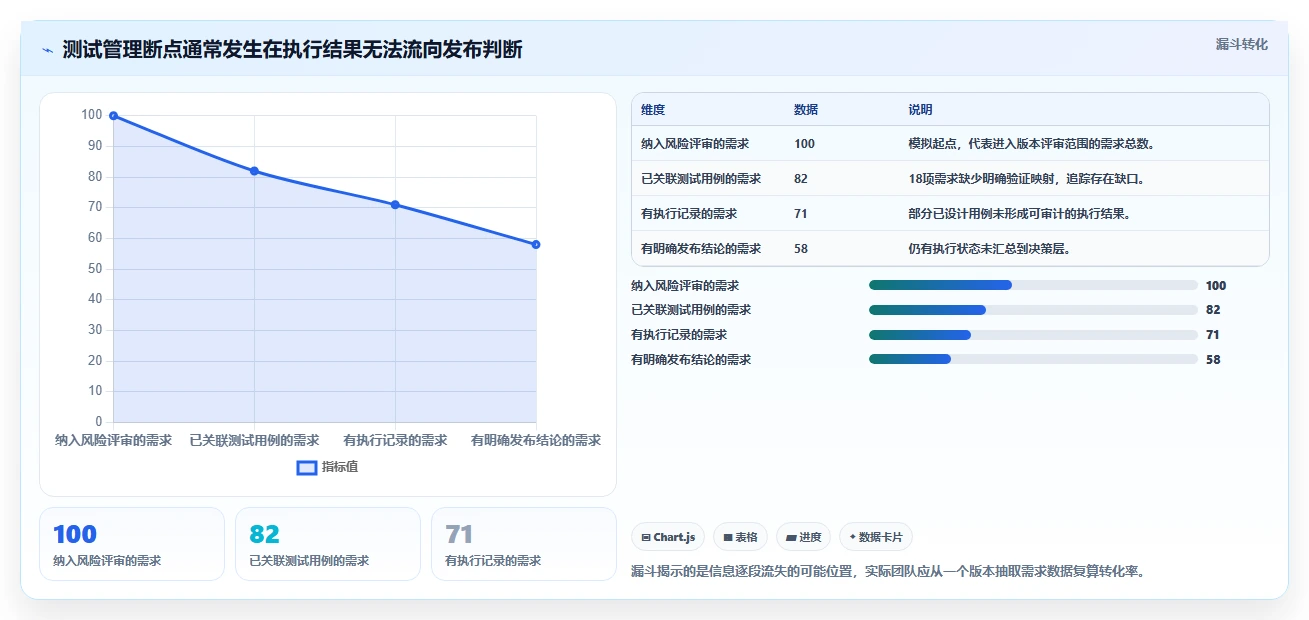Click table value 100 in 数据 column
This screenshot has height=620, width=1309.
tap(804, 144)
